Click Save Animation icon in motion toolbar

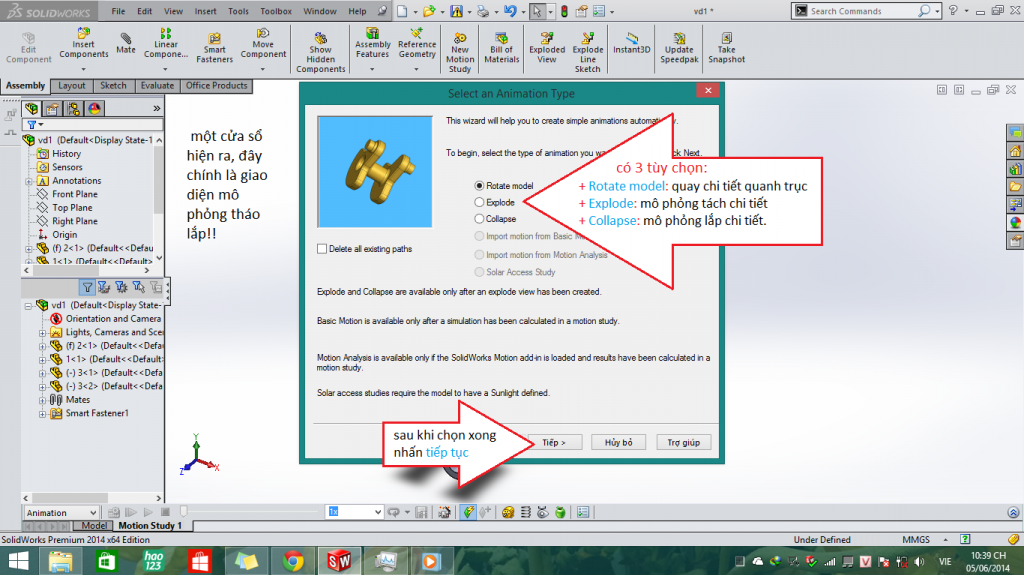421,512
